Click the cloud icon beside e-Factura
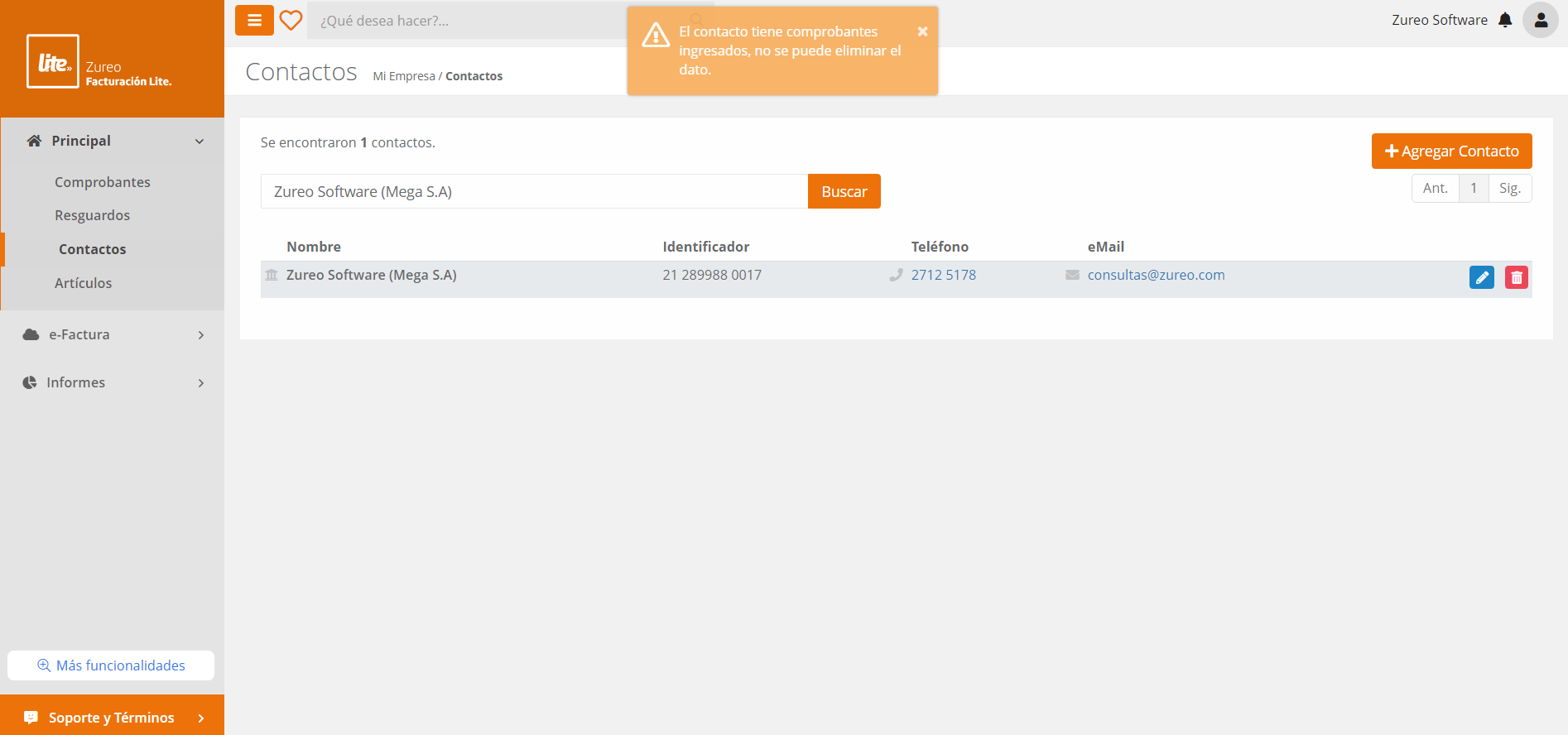The image size is (1568, 735). 31,334
